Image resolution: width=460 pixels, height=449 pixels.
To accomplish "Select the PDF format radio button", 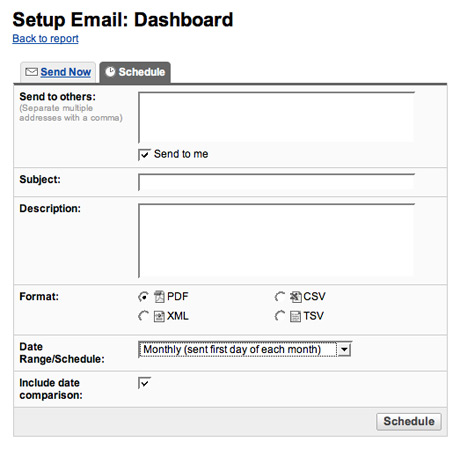I will click(x=143, y=297).
